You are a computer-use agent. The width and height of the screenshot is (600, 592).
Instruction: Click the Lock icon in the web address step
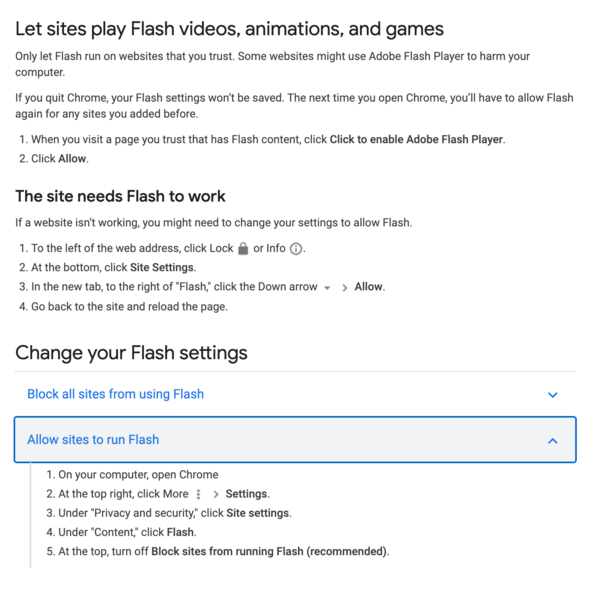tap(243, 249)
